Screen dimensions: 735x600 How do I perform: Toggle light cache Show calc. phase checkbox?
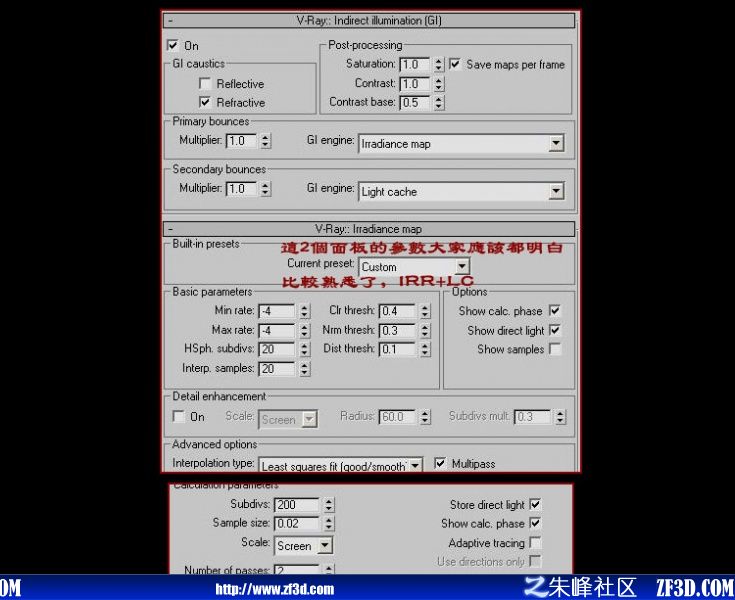click(535, 523)
